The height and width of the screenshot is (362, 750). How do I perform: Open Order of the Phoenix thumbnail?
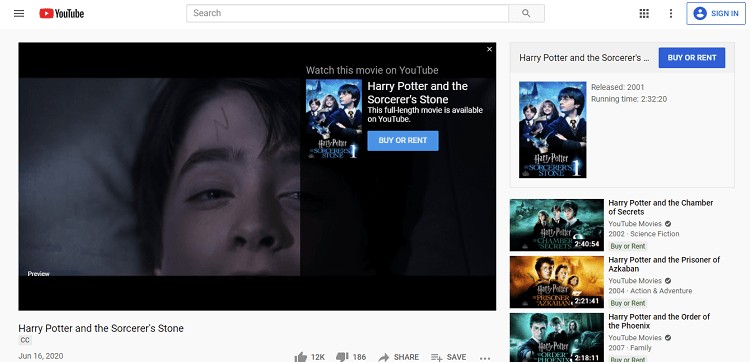(557, 338)
